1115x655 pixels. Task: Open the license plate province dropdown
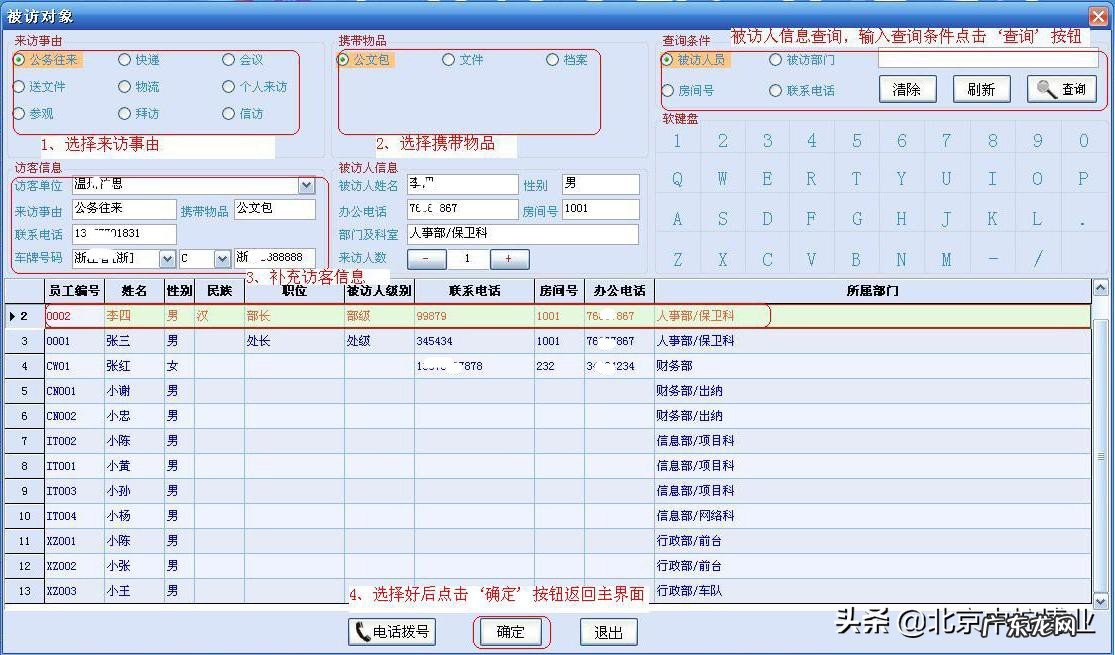pos(166,258)
